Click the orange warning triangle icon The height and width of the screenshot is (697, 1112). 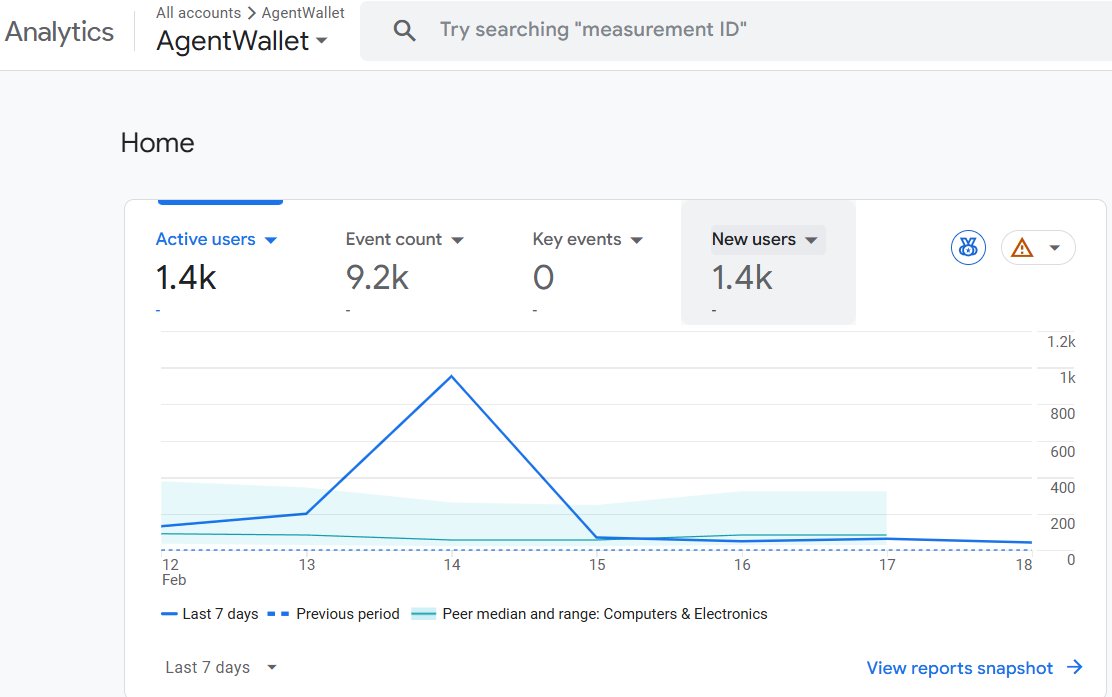tap(1022, 247)
